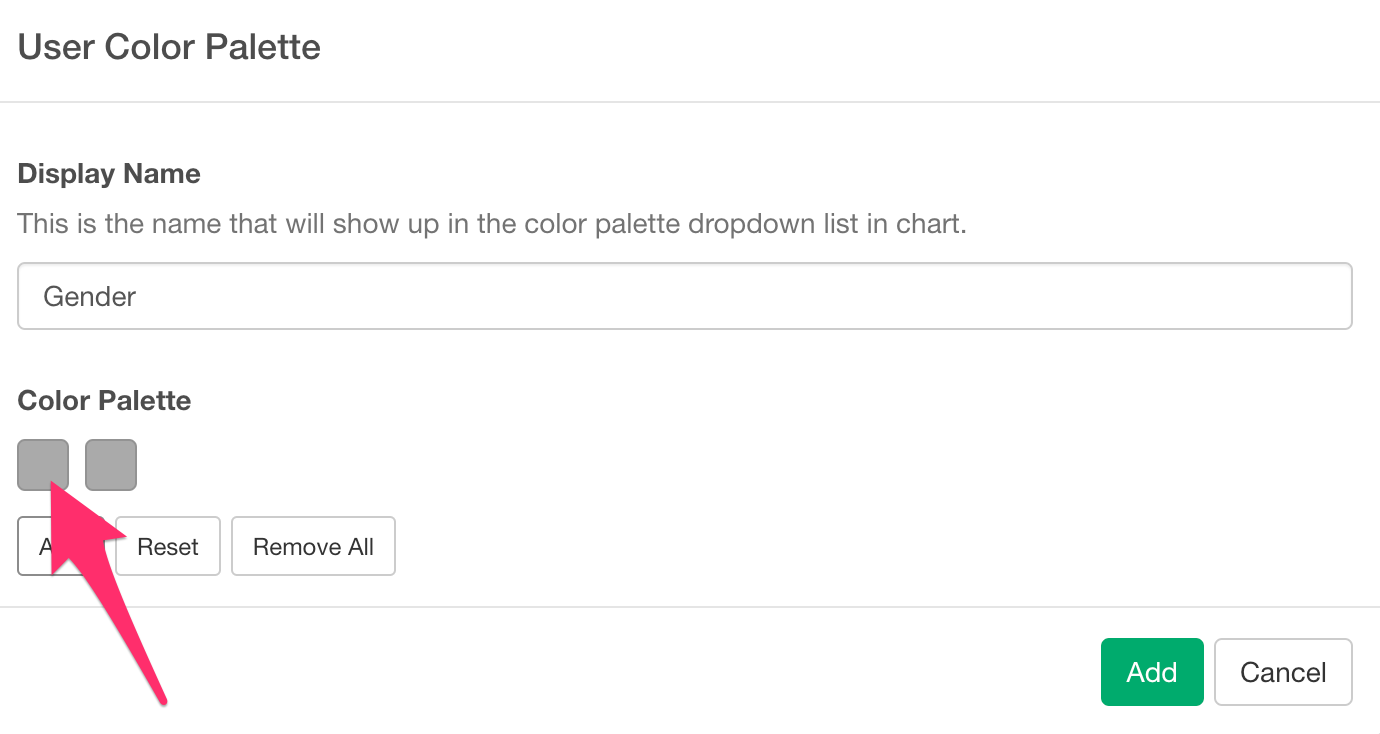This screenshot has height=734, width=1380.
Task: Focus the text box containing Gender
Action: [685, 296]
